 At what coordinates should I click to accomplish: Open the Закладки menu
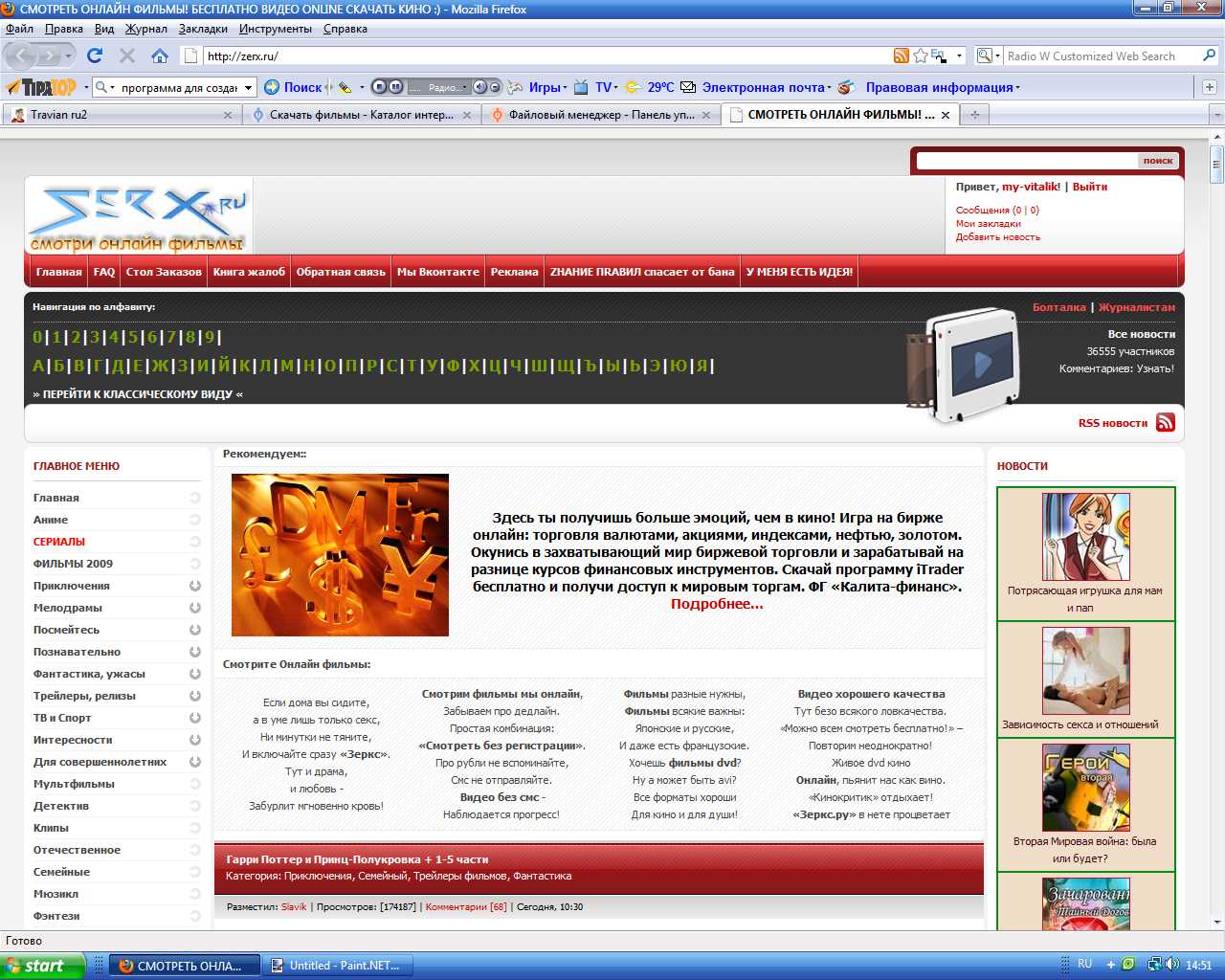pos(203,29)
